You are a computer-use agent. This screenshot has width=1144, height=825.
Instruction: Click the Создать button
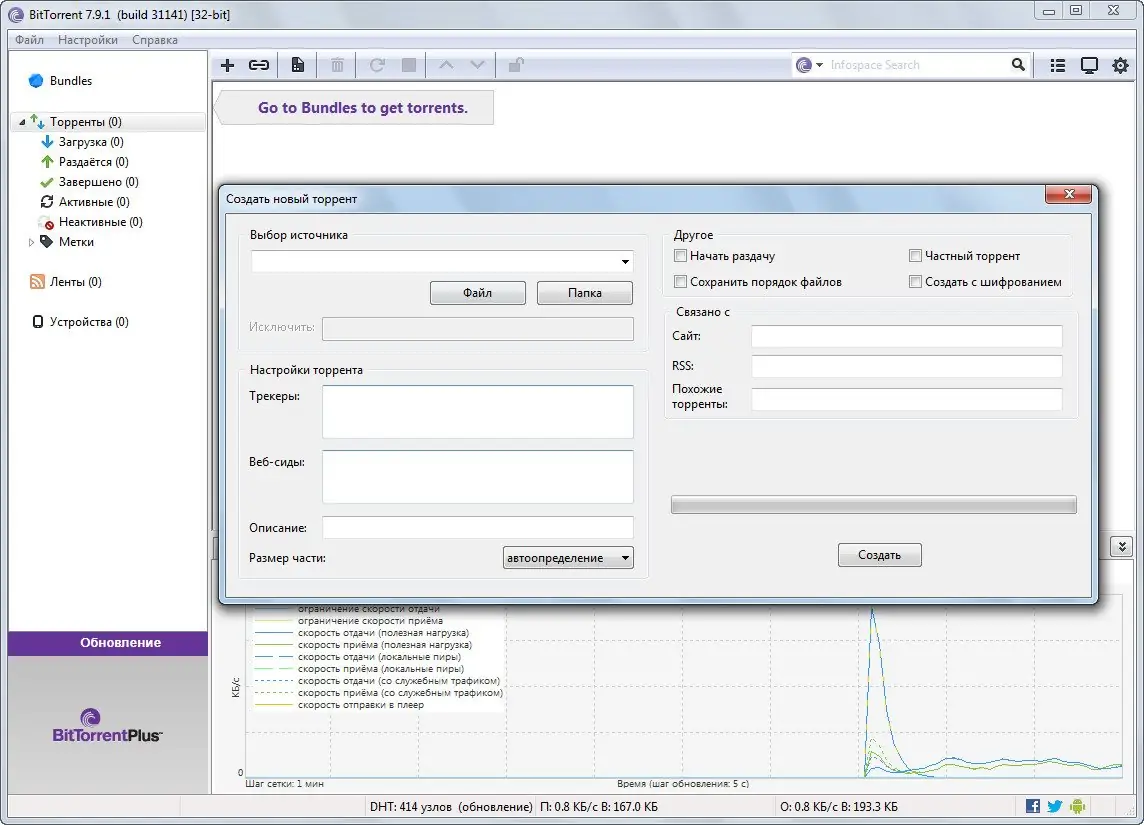[880, 555]
